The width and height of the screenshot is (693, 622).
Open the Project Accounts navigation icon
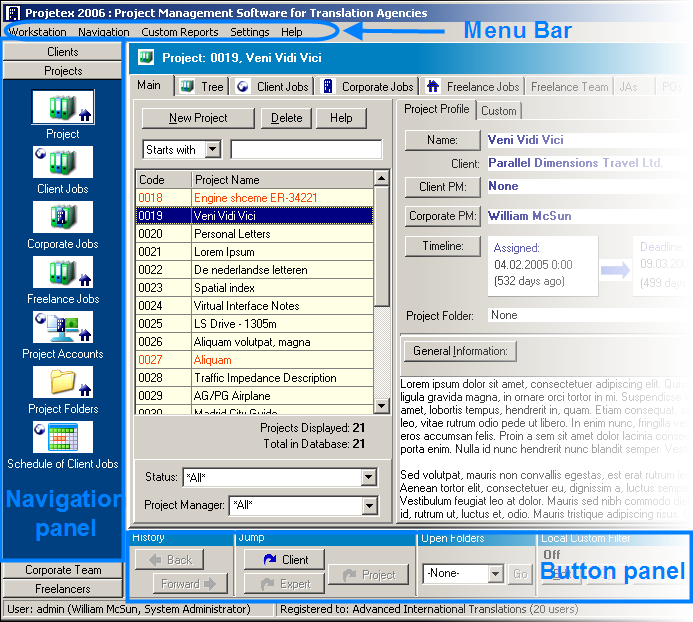tap(63, 327)
